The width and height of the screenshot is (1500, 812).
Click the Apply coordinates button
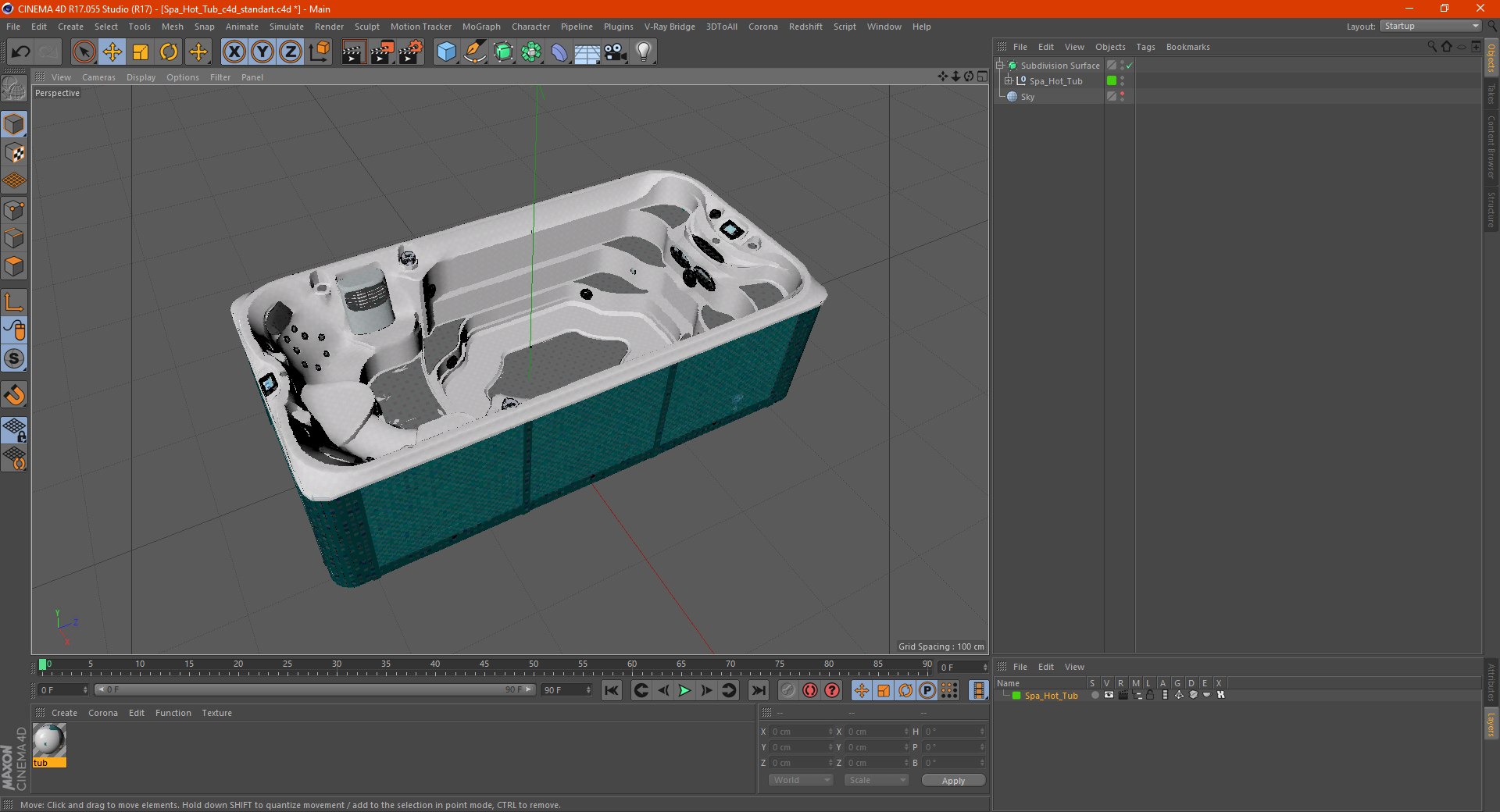(953, 781)
